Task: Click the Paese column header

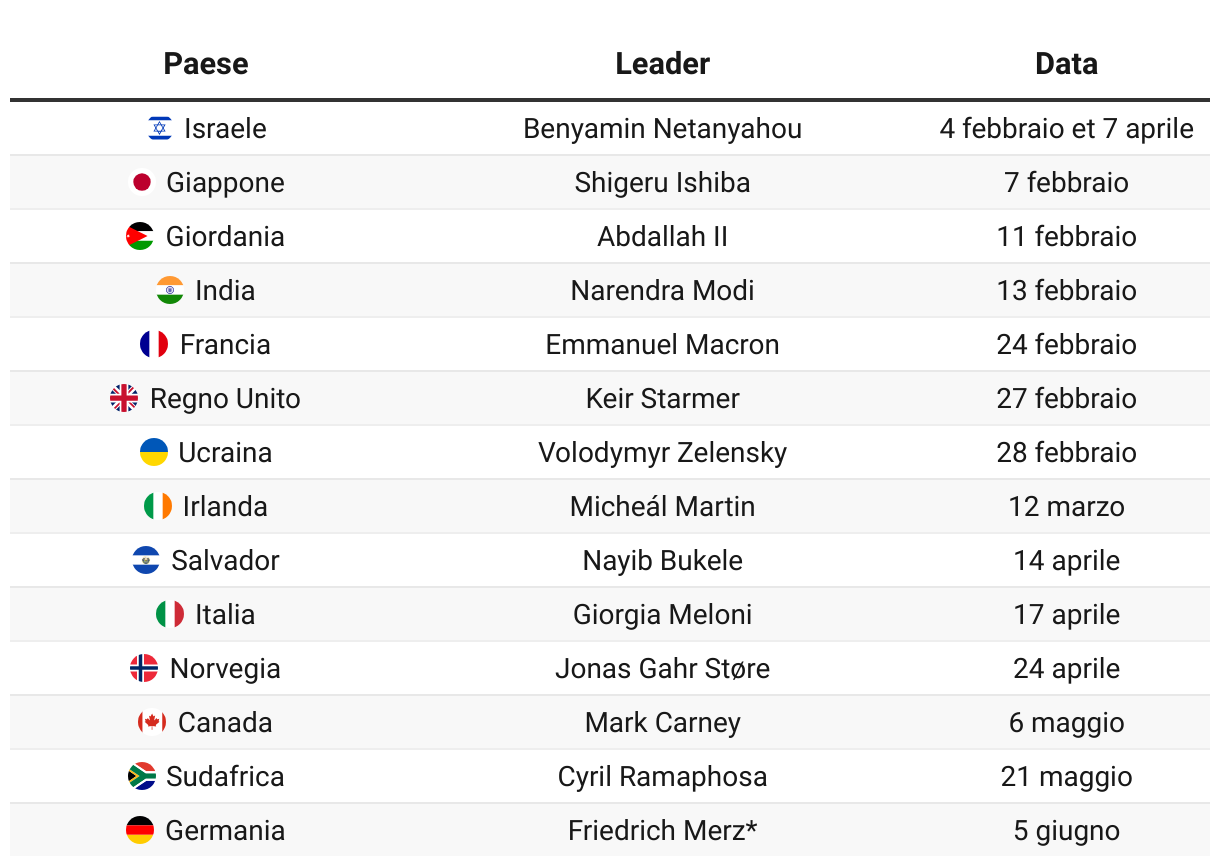Action: coord(206,64)
